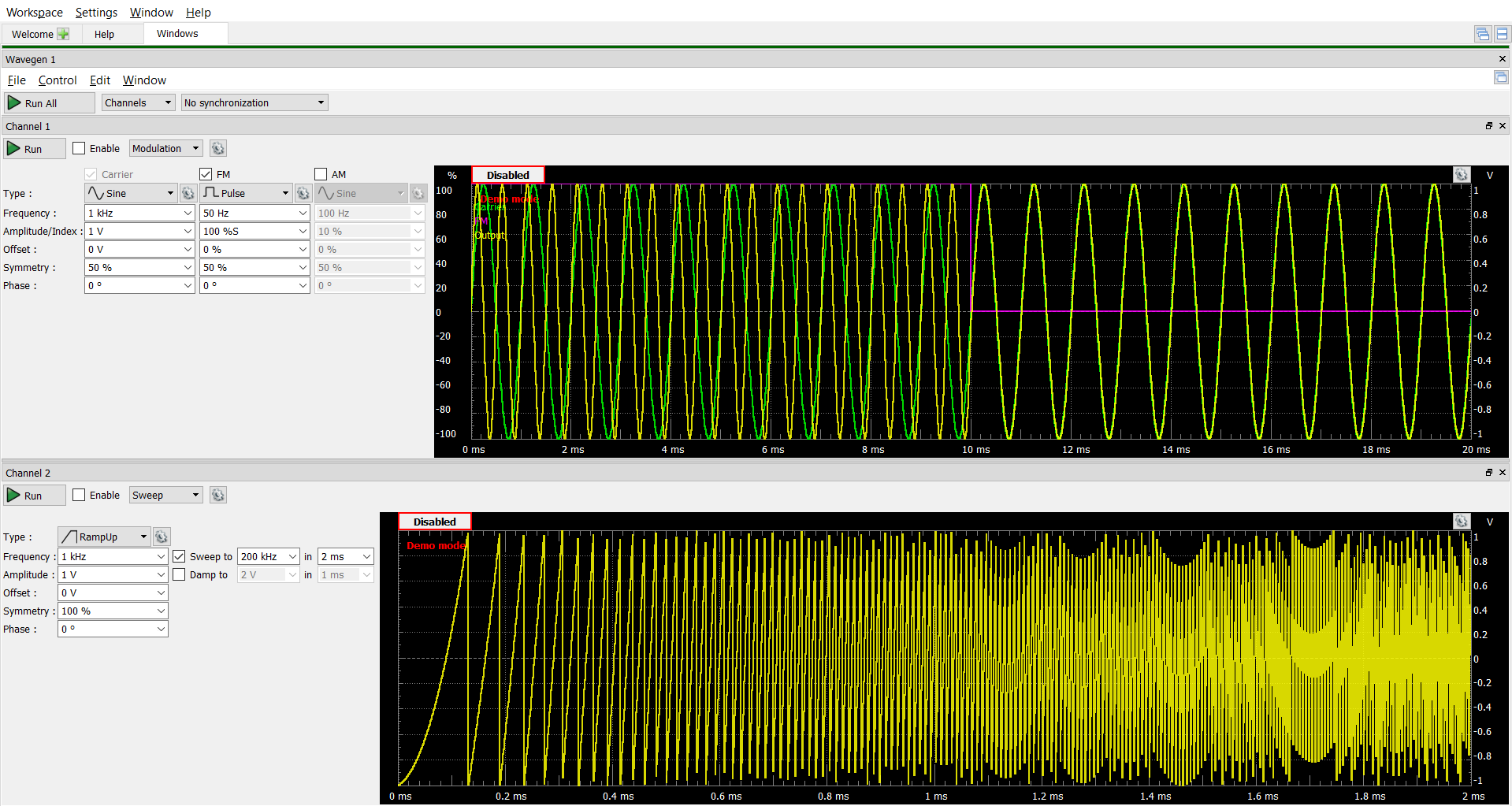Click the FM amplitude 100 %S field
This screenshot has width=1512, height=806.
pos(254,231)
